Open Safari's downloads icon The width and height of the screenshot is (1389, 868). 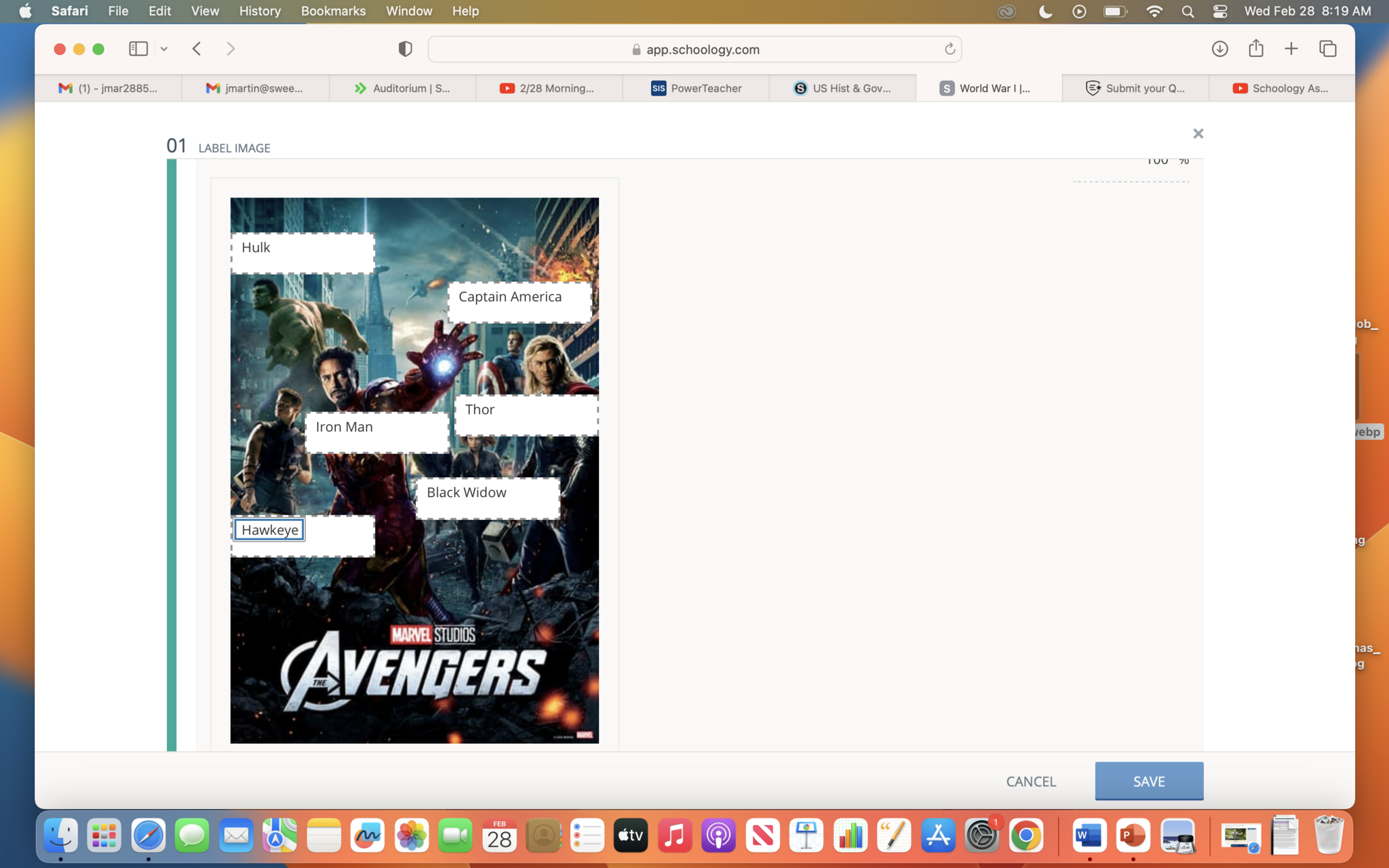pos(1219,49)
